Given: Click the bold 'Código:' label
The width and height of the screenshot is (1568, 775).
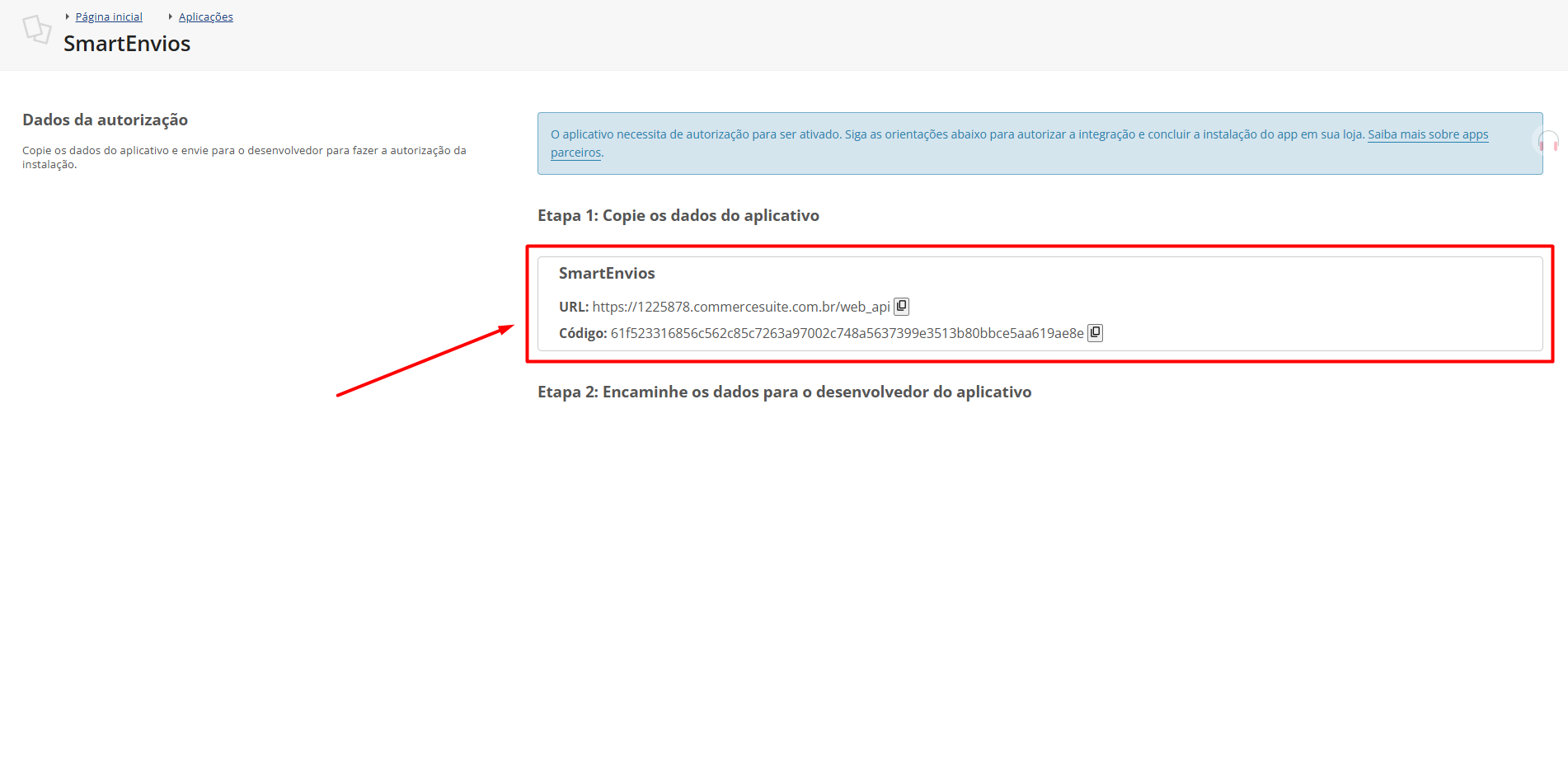Looking at the screenshot, I should (x=582, y=333).
